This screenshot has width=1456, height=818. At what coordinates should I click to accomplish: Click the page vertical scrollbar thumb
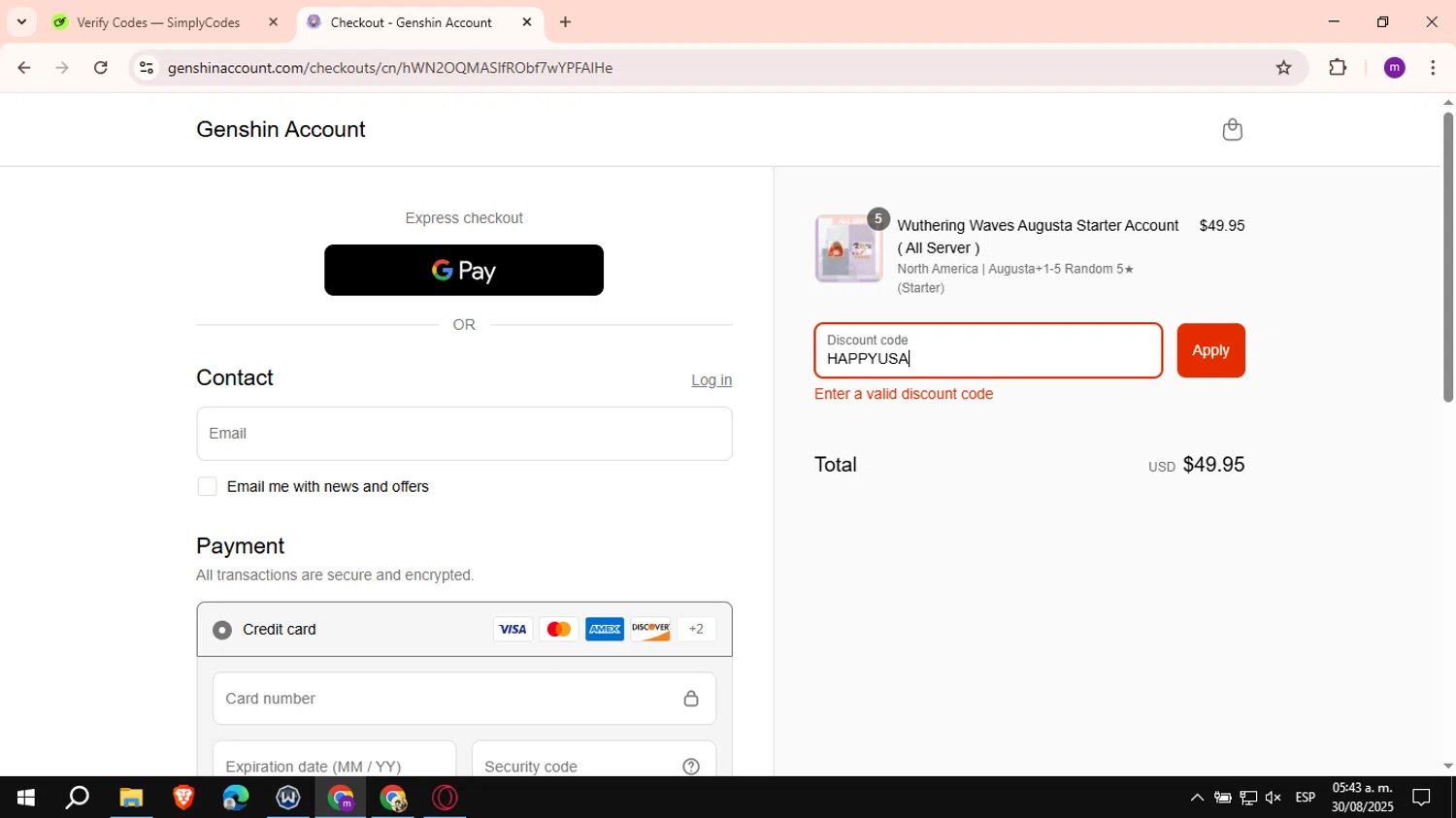pos(1447,257)
